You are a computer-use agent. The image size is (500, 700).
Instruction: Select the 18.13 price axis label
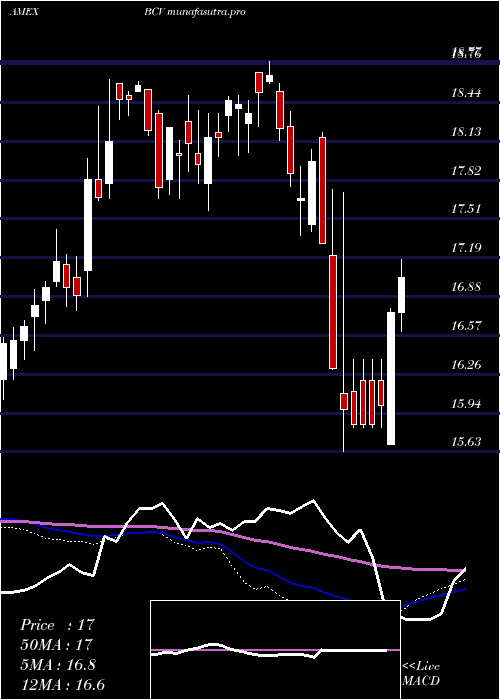tap(467, 132)
